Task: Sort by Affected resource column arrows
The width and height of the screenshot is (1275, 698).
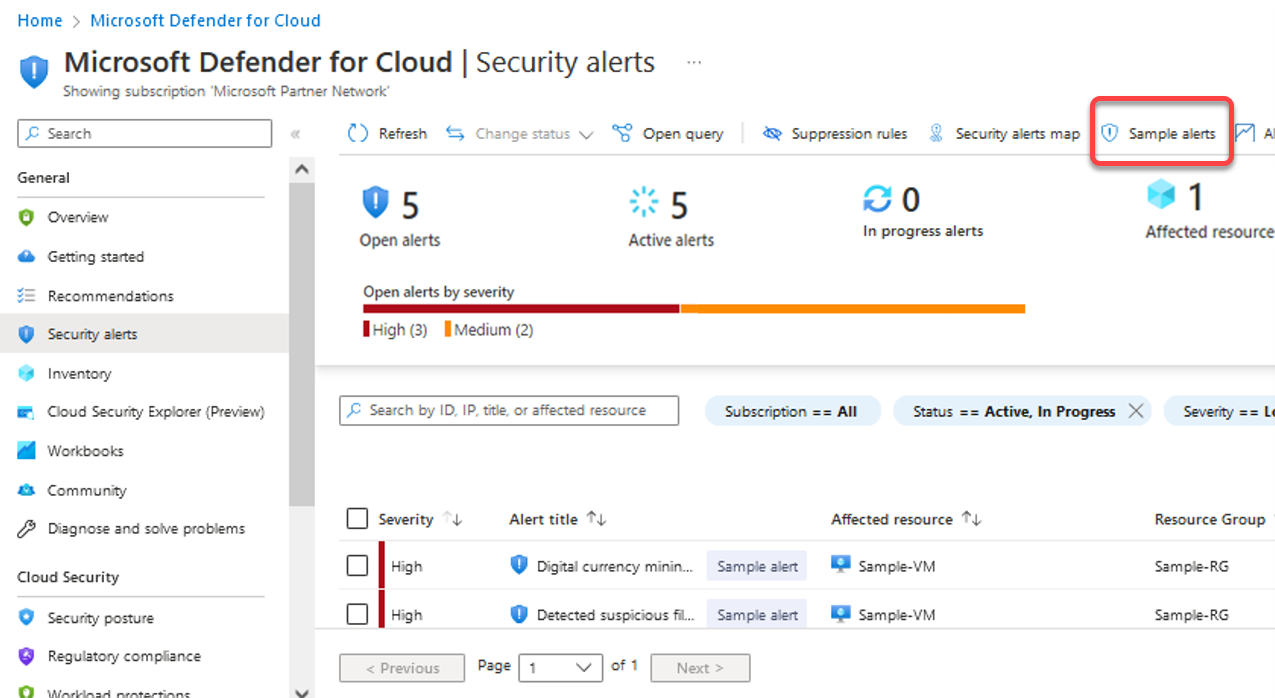Action: (971, 519)
